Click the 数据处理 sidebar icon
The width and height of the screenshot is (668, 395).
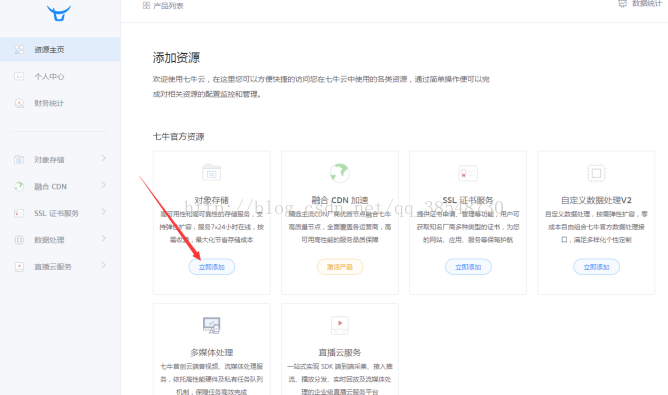(x=19, y=240)
